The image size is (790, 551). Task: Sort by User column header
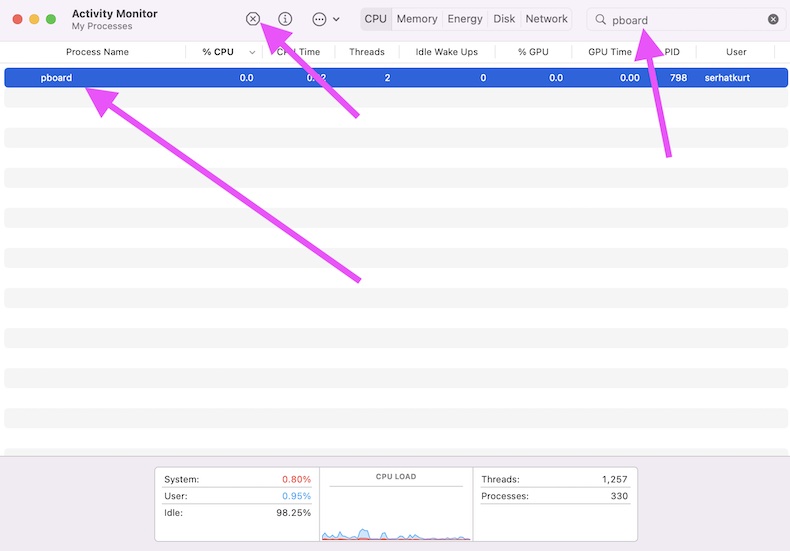(736, 52)
